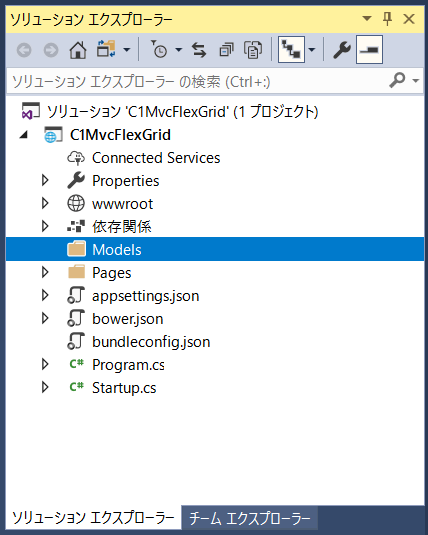Viewport: 428px width, 535px height.
Task: Click the appsettings.json file icon
Action: coord(76,295)
